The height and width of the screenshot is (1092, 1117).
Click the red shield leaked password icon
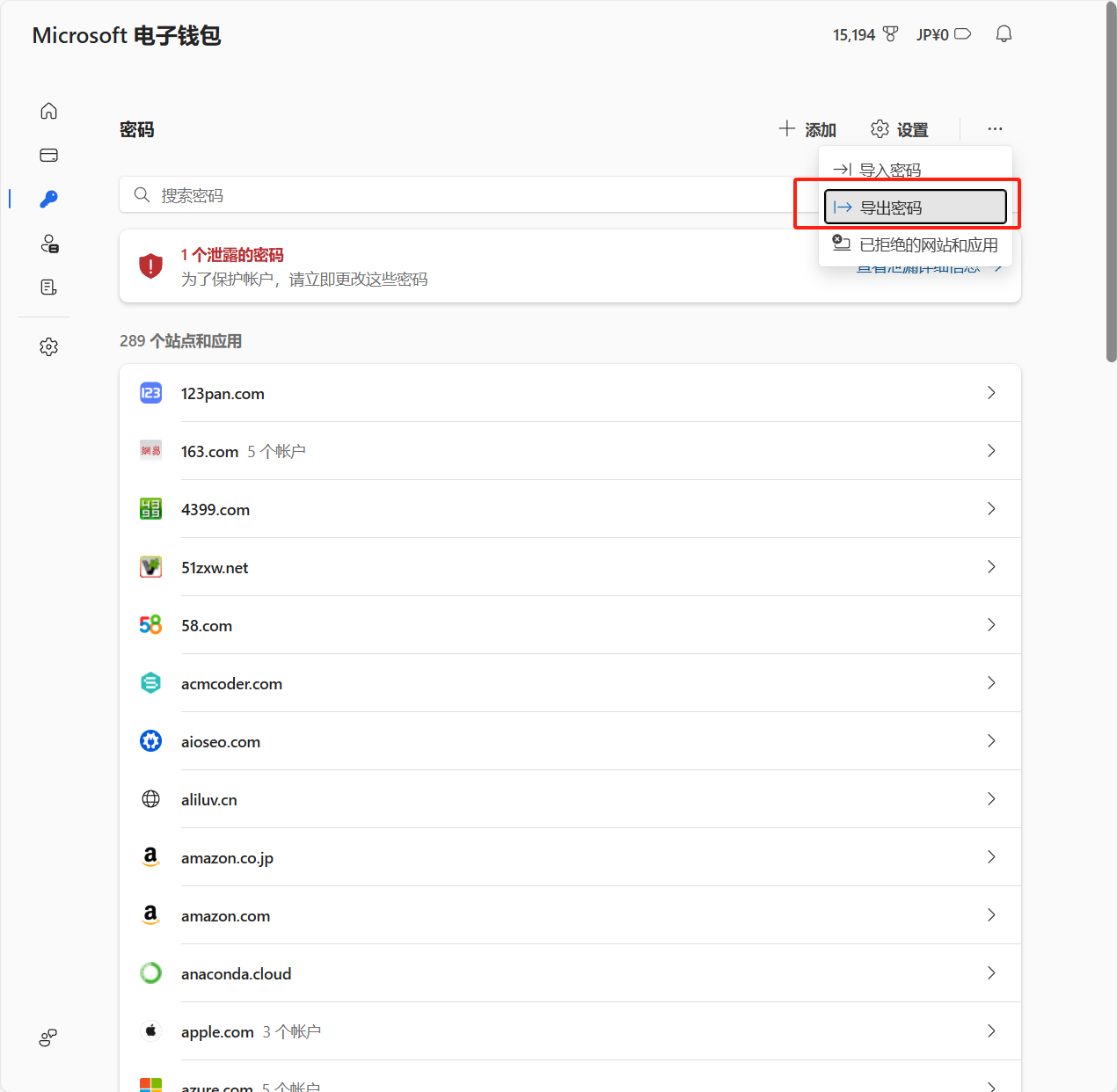[x=151, y=266]
